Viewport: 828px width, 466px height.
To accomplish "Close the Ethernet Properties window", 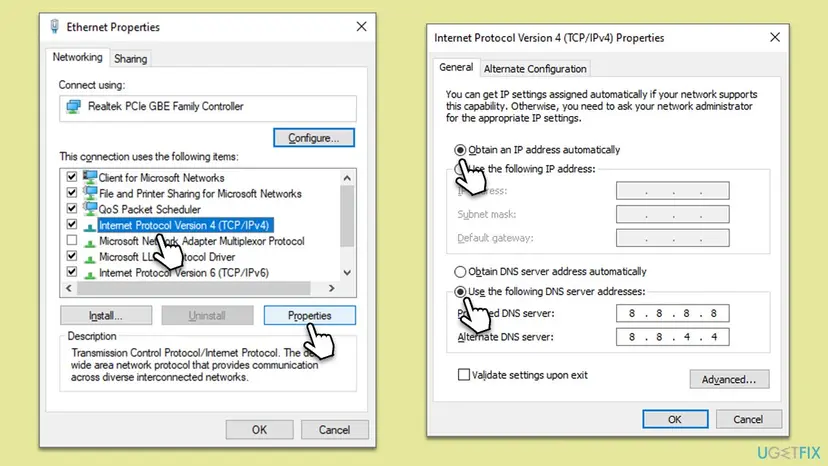I will click(x=361, y=26).
